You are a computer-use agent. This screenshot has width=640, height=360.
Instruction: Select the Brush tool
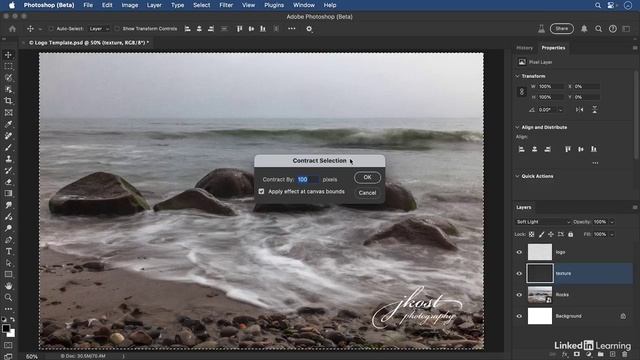[8, 147]
